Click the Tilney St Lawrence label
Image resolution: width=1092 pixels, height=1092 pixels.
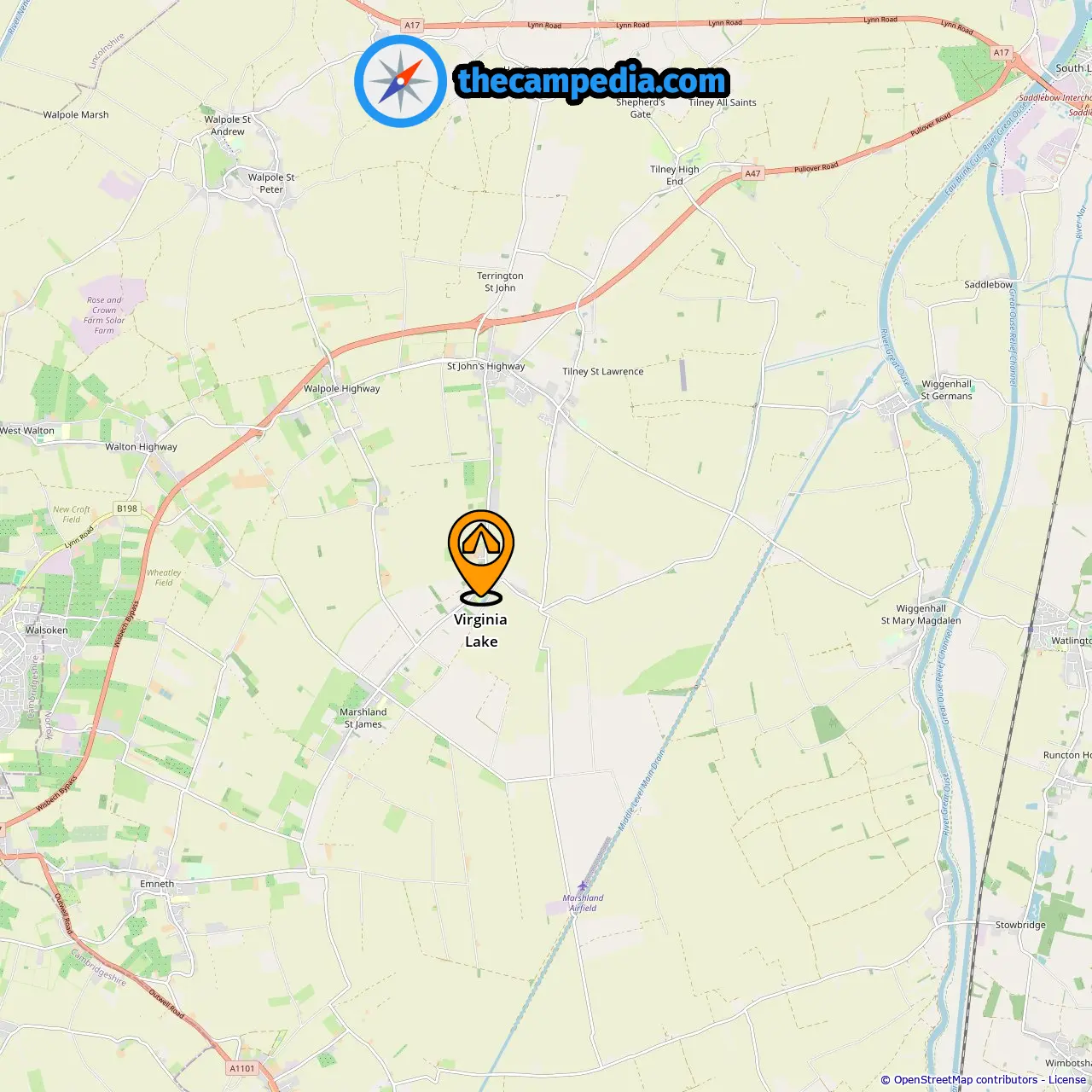(603, 371)
